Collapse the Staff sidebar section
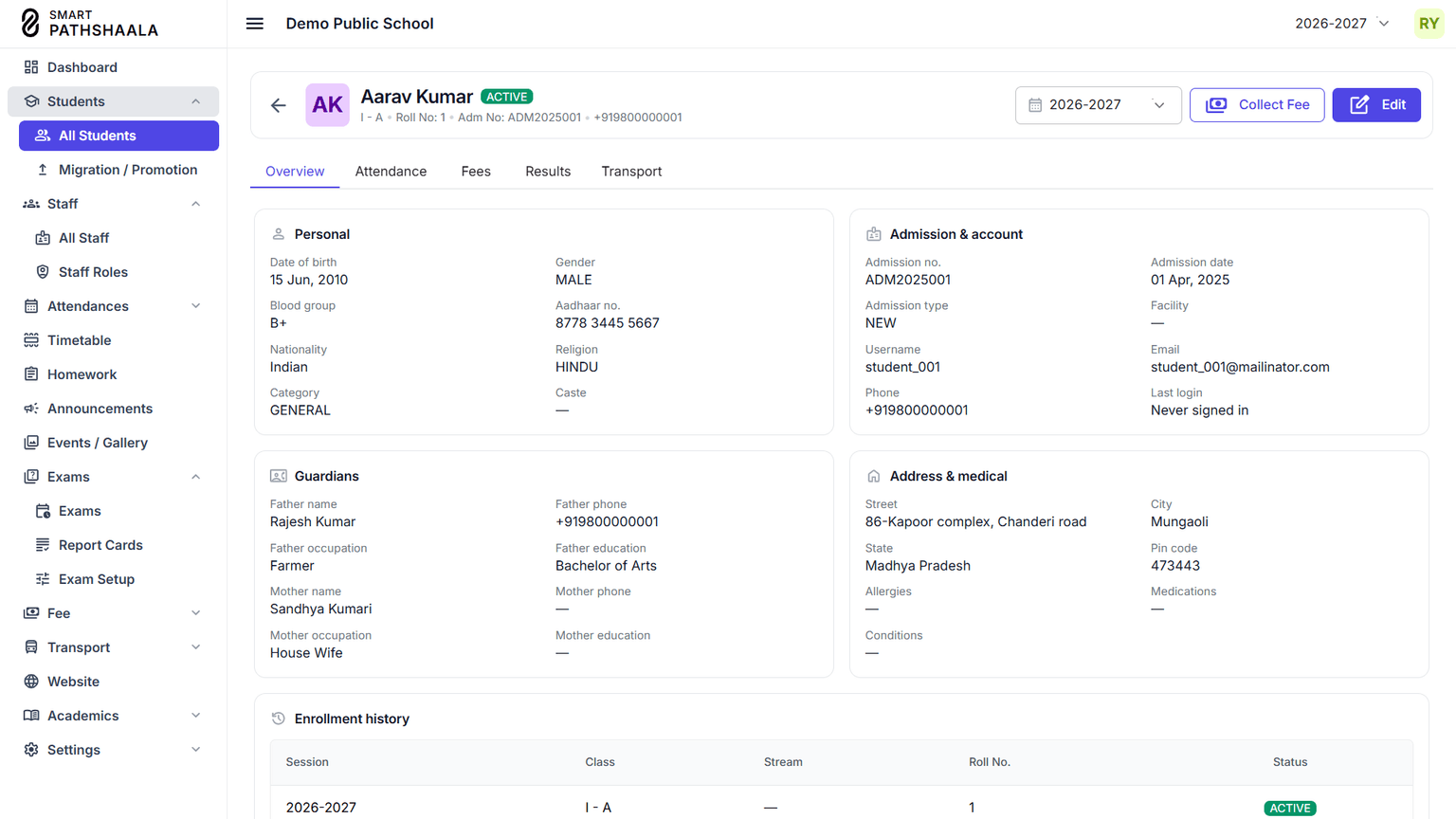This screenshot has height=819, width=1456. tap(196, 204)
